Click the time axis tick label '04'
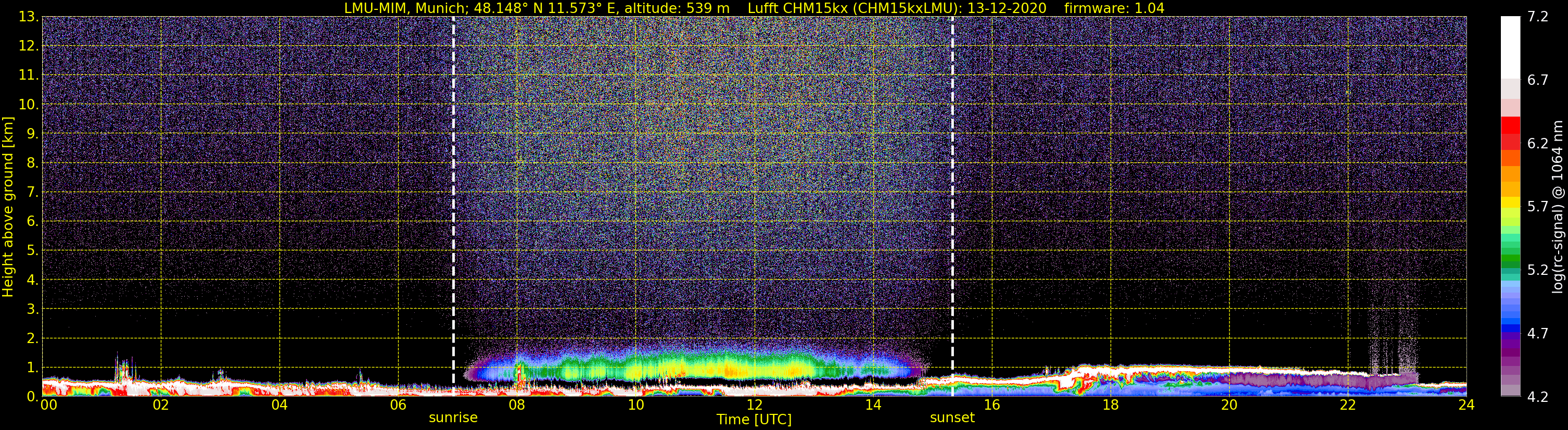 (x=279, y=405)
